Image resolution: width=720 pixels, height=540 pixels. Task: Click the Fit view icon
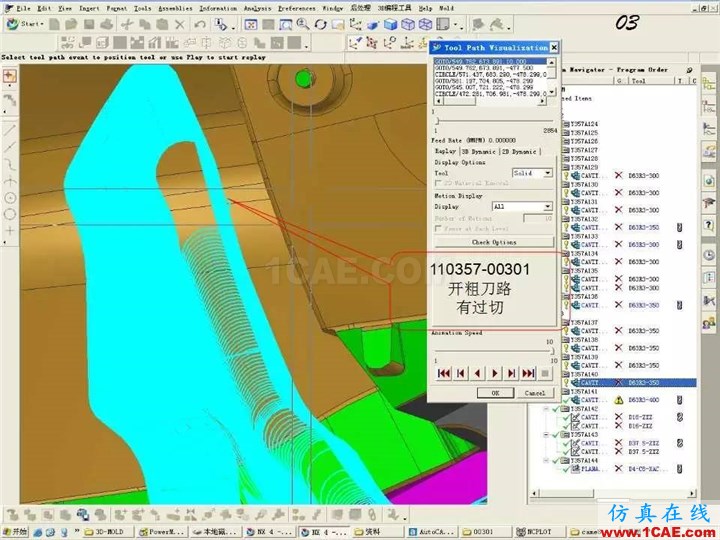250,24
